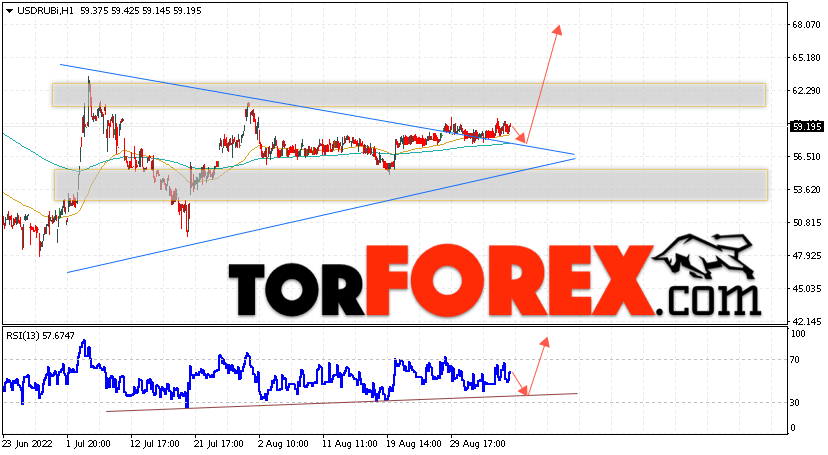Select the OHLC values 59.375 59.425 59.145 59.195

point(140,11)
